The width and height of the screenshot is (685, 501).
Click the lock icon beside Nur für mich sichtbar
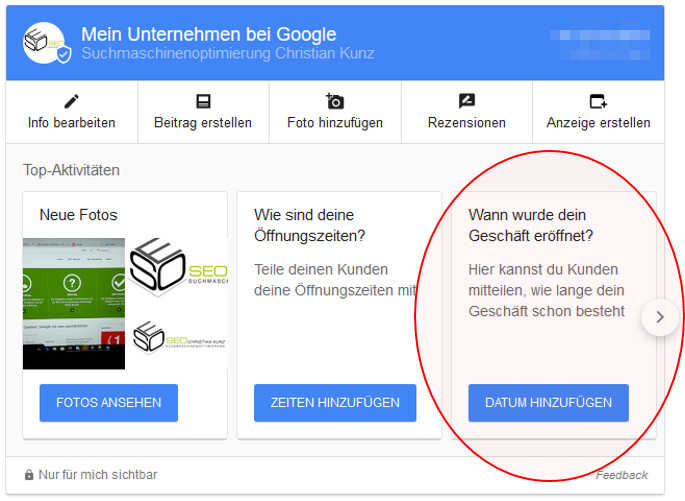pos(29,475)
